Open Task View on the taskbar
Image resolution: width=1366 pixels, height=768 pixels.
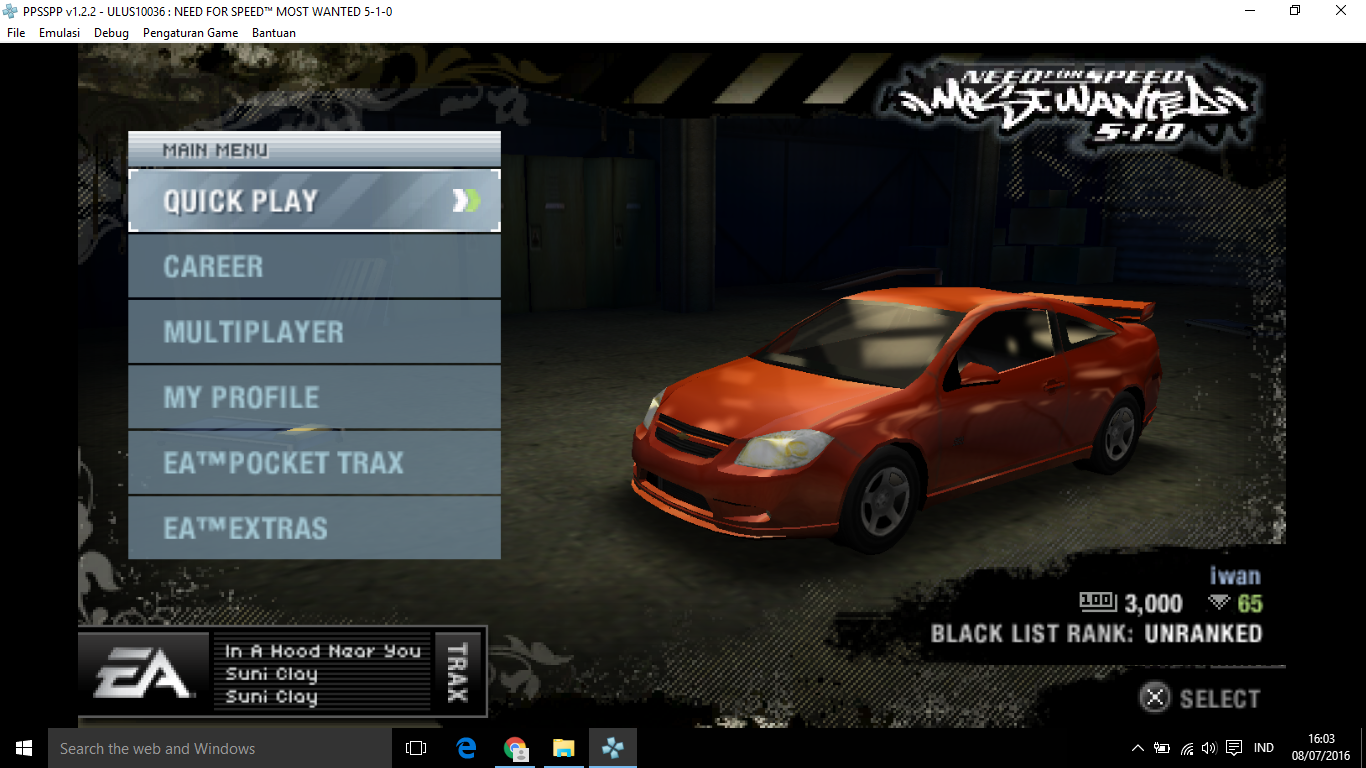click(416, 748)
